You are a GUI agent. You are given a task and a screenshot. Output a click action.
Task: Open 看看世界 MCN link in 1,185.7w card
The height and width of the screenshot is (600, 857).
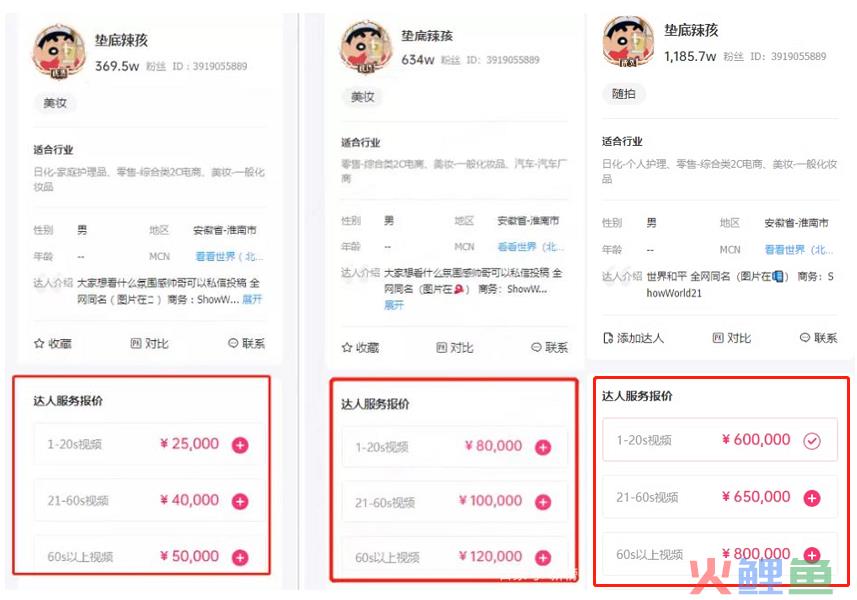click(x=799, y=250)
